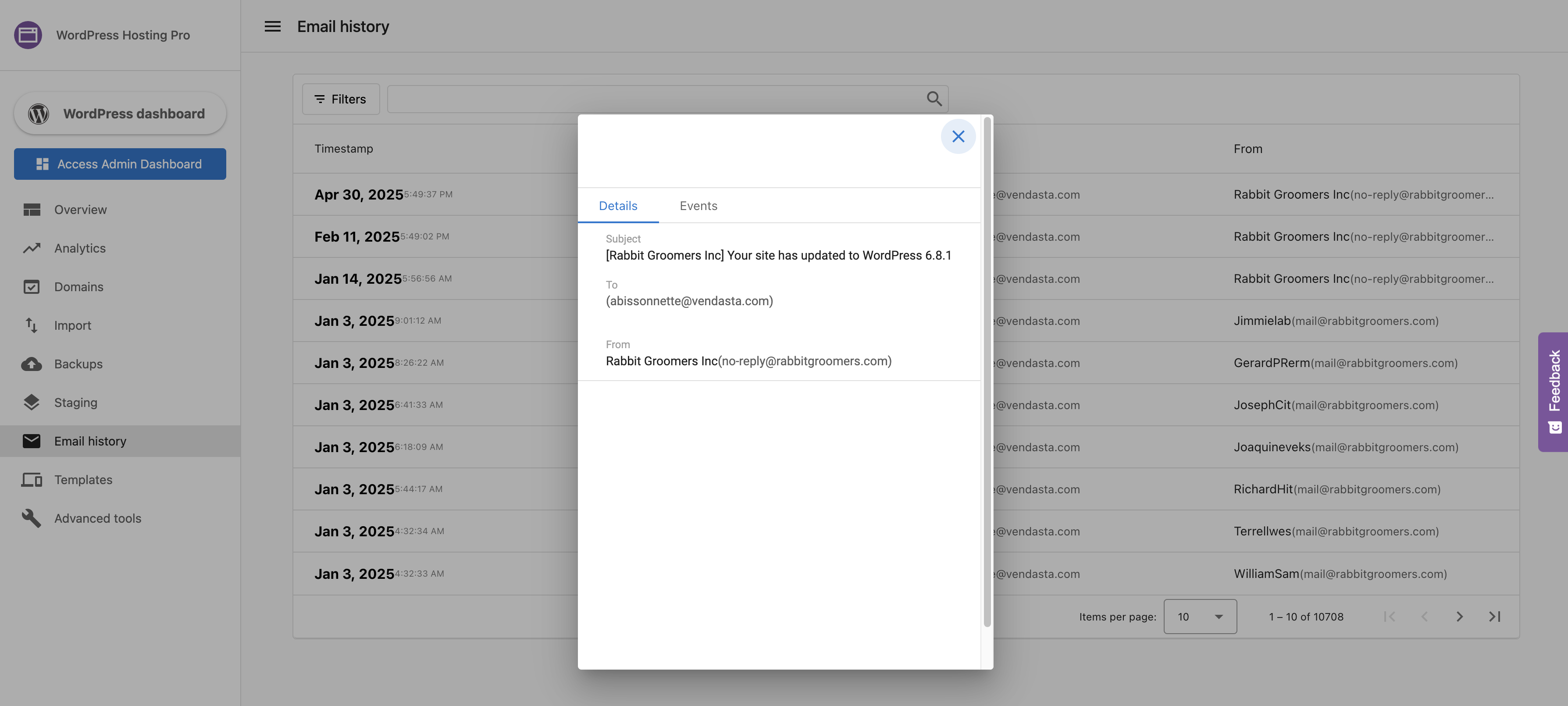
Task: Click Access Admin Dashboard
Action: click(x=120, y=164)
